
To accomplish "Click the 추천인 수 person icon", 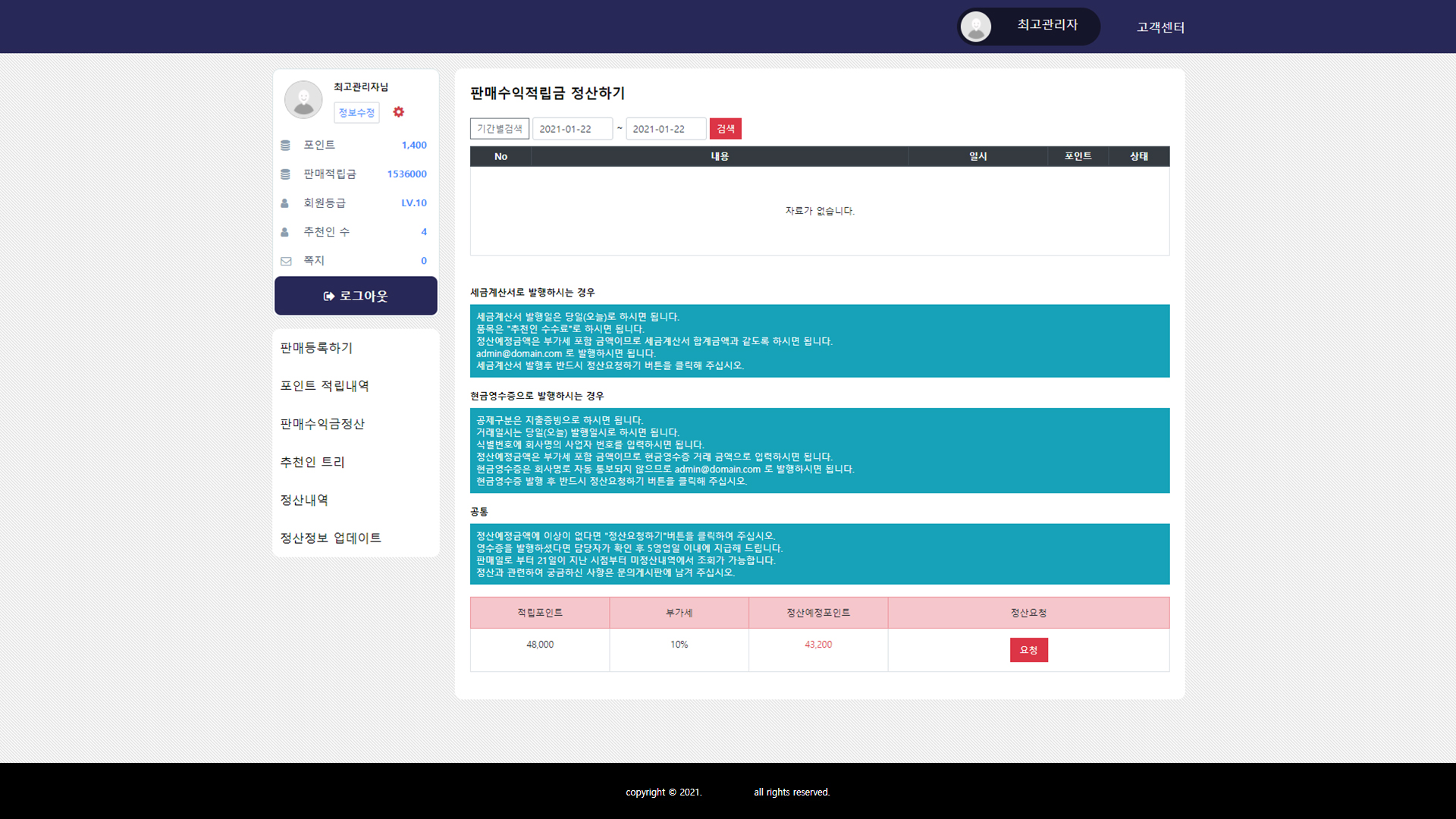I will click(x=284, y=232).
